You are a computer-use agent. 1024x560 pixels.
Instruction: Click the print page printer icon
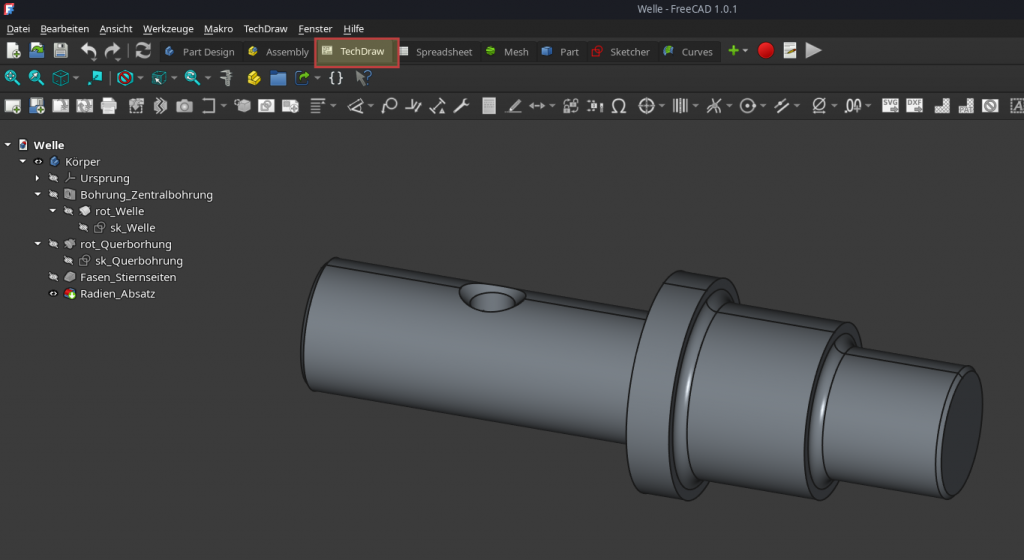coord(109,105)
